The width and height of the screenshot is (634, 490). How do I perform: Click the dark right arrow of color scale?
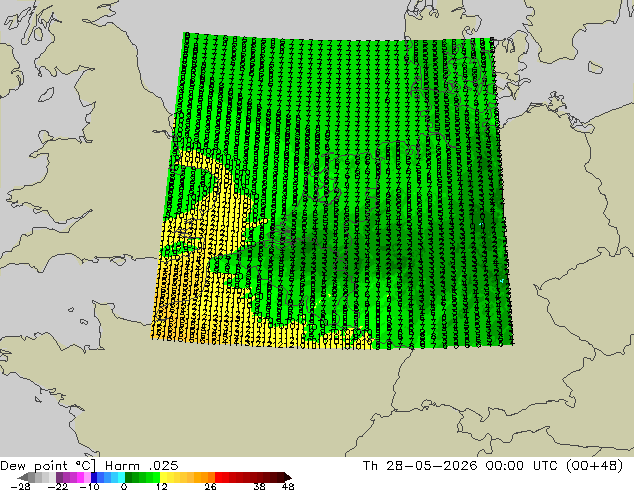coord(288,477)
